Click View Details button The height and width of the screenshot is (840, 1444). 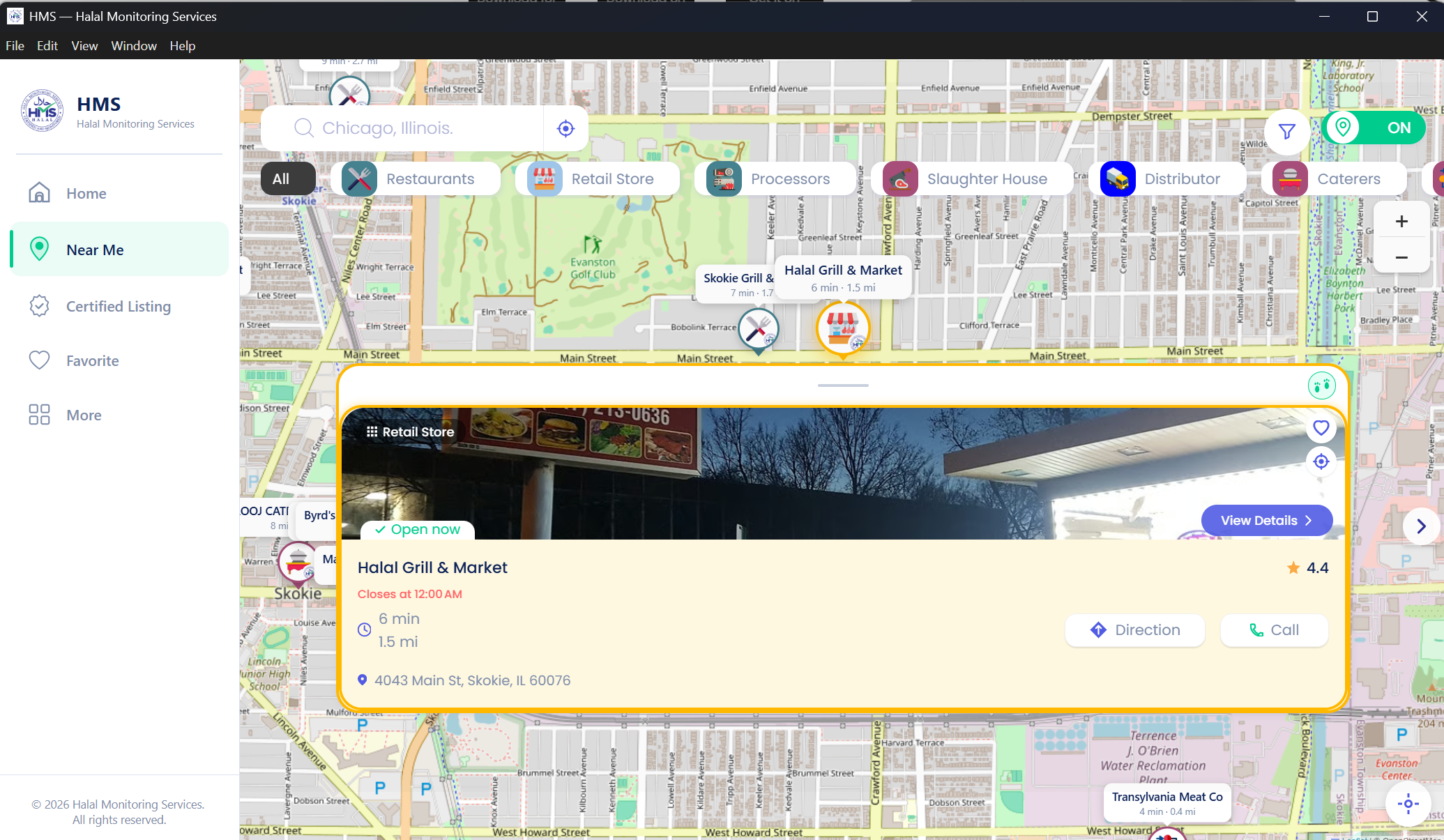[1266, 521]
